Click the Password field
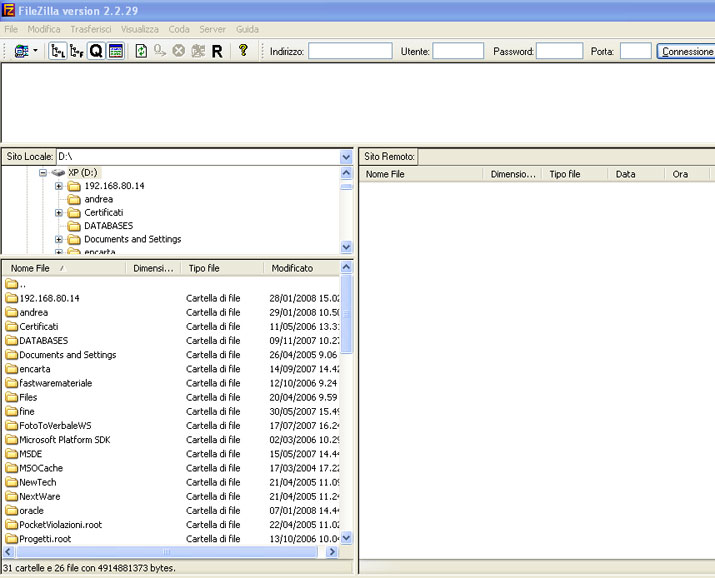Screen dimensions: 715x578 pyautogui.click(x=560, y=51)
